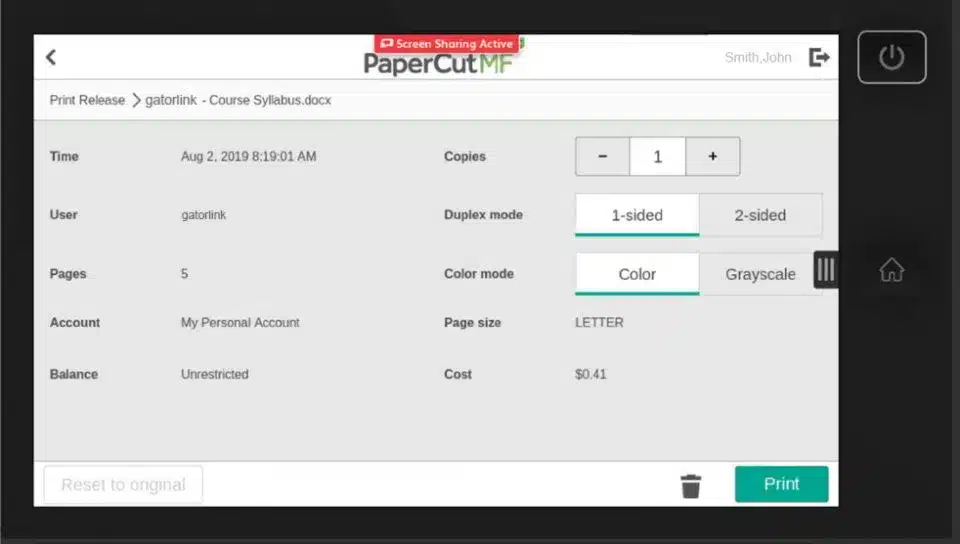Open the side drawer handle with three bars
Viewport: 960px width, 544px height.
[826, 270]
